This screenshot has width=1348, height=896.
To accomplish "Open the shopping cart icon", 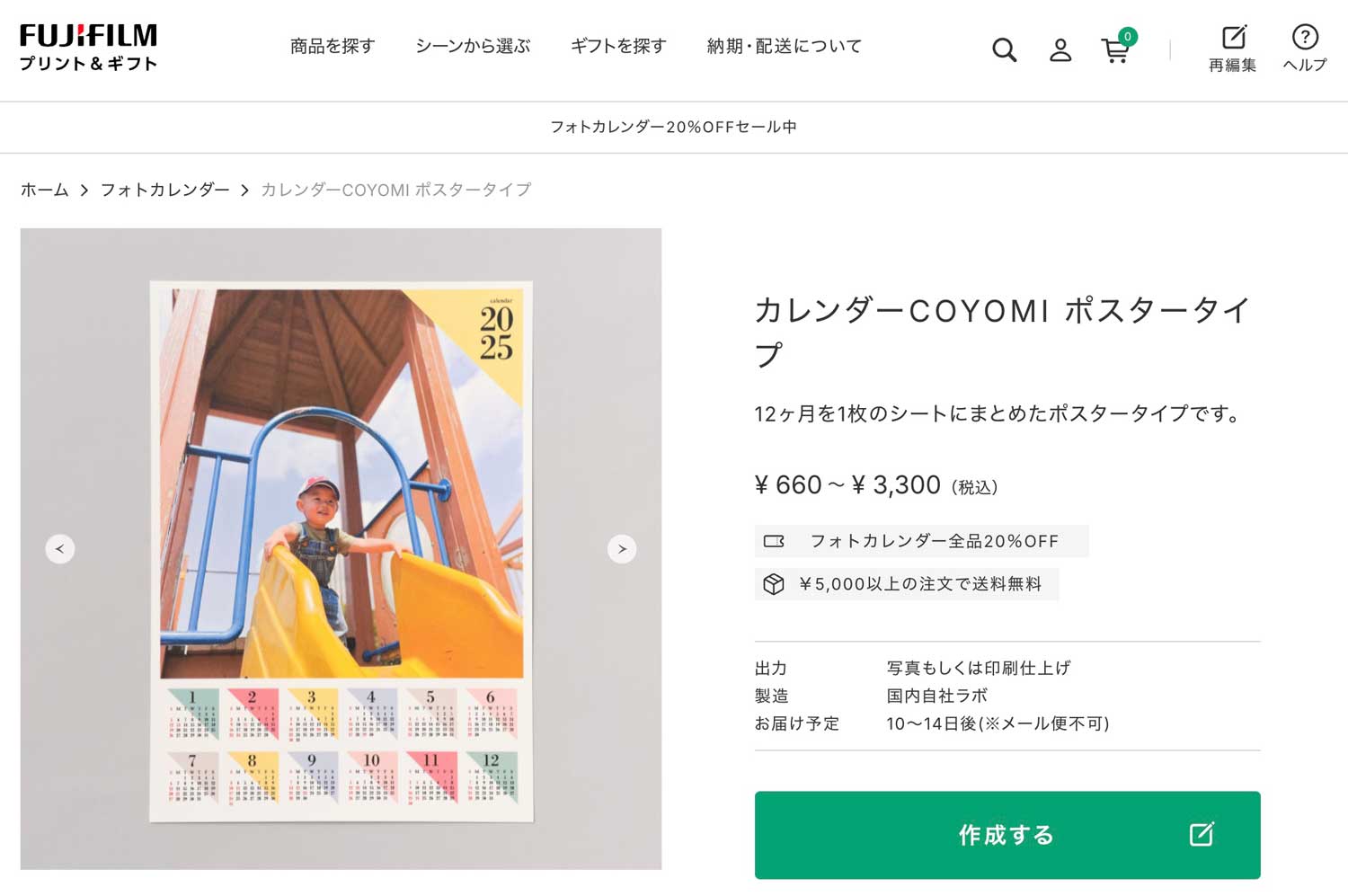I will click(1118, 47).
